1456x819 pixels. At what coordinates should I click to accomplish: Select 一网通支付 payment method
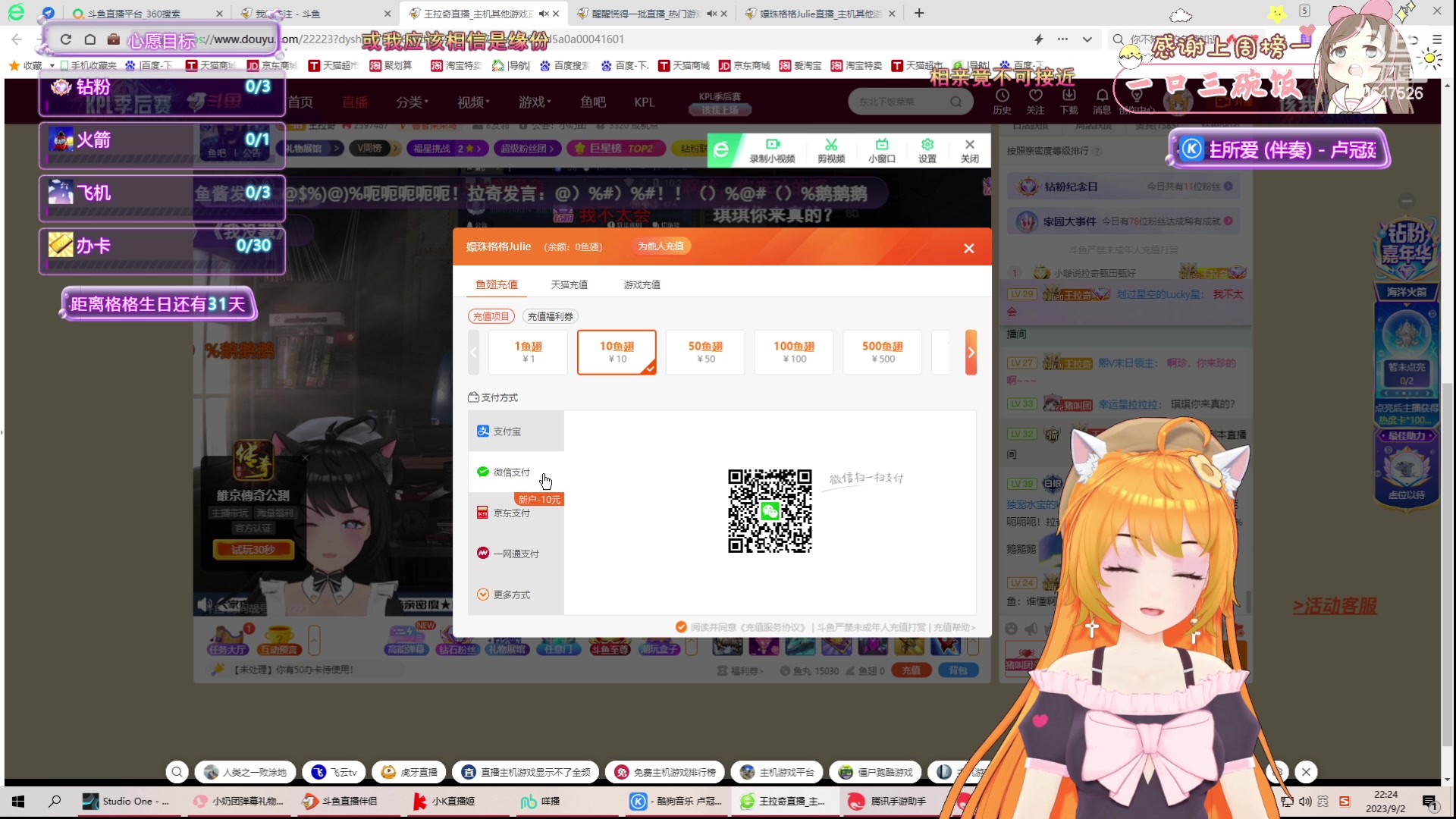[x=516, y=554]
